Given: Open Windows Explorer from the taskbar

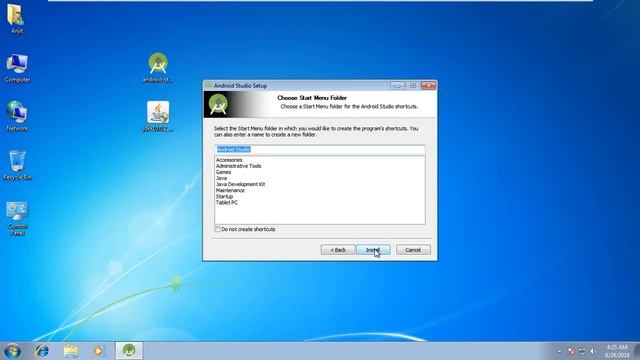Looking at the screenshot, I should pyautogui.click(x=71, y=351).
